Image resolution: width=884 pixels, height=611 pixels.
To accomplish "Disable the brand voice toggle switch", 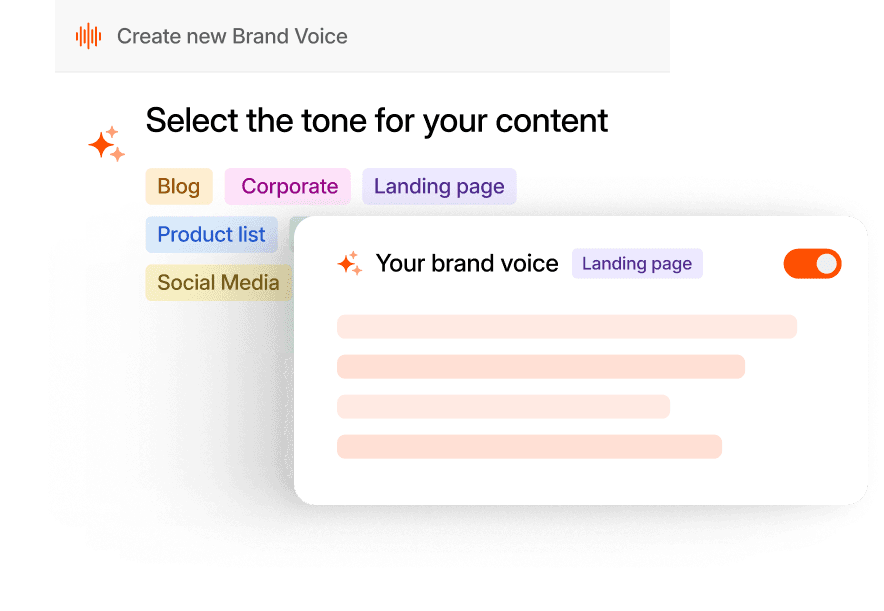I will coord(812,263).
